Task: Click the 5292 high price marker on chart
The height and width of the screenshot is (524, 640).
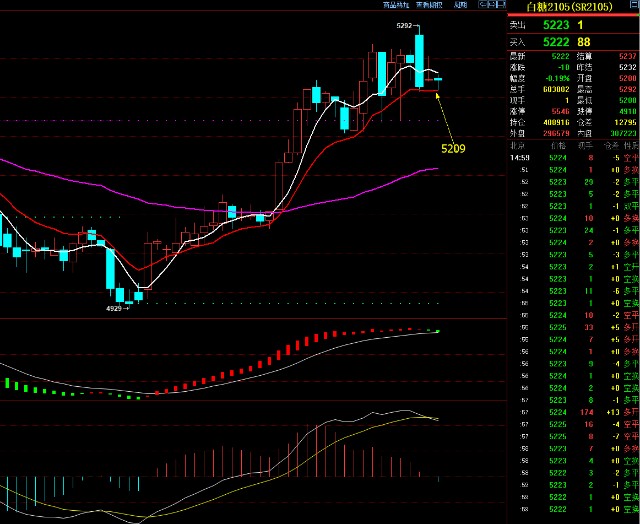Action: (403, 25)
